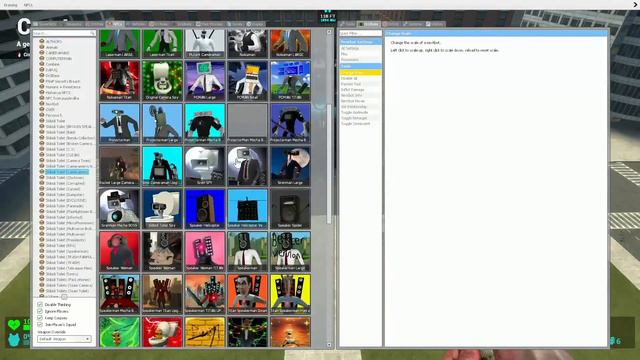Spawn the Laserman LARGE NPC
The image size is (640, 360).
point(119,43)
